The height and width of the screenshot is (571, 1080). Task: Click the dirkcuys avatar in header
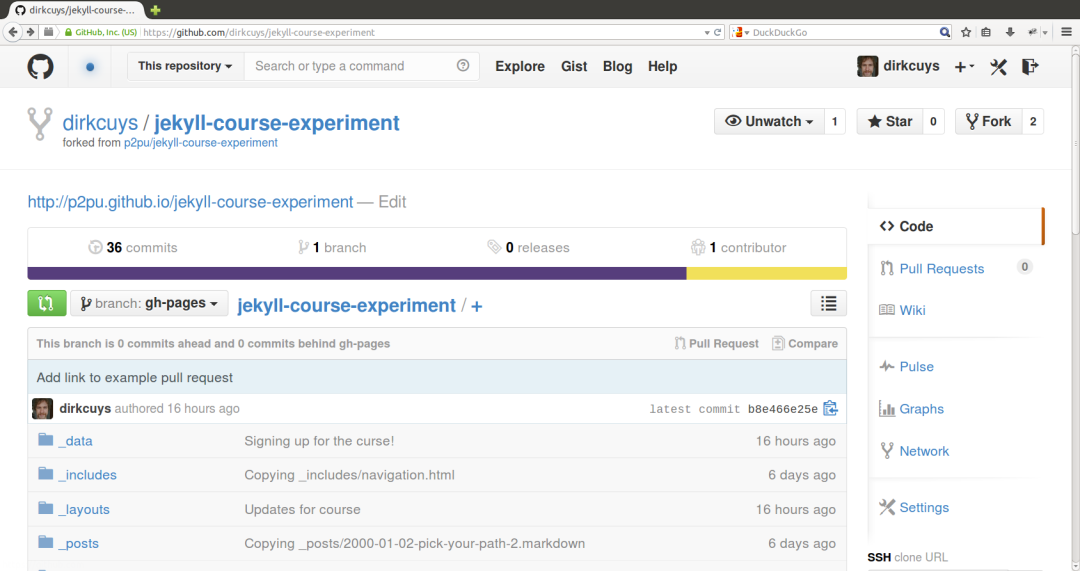pos(867,66)
